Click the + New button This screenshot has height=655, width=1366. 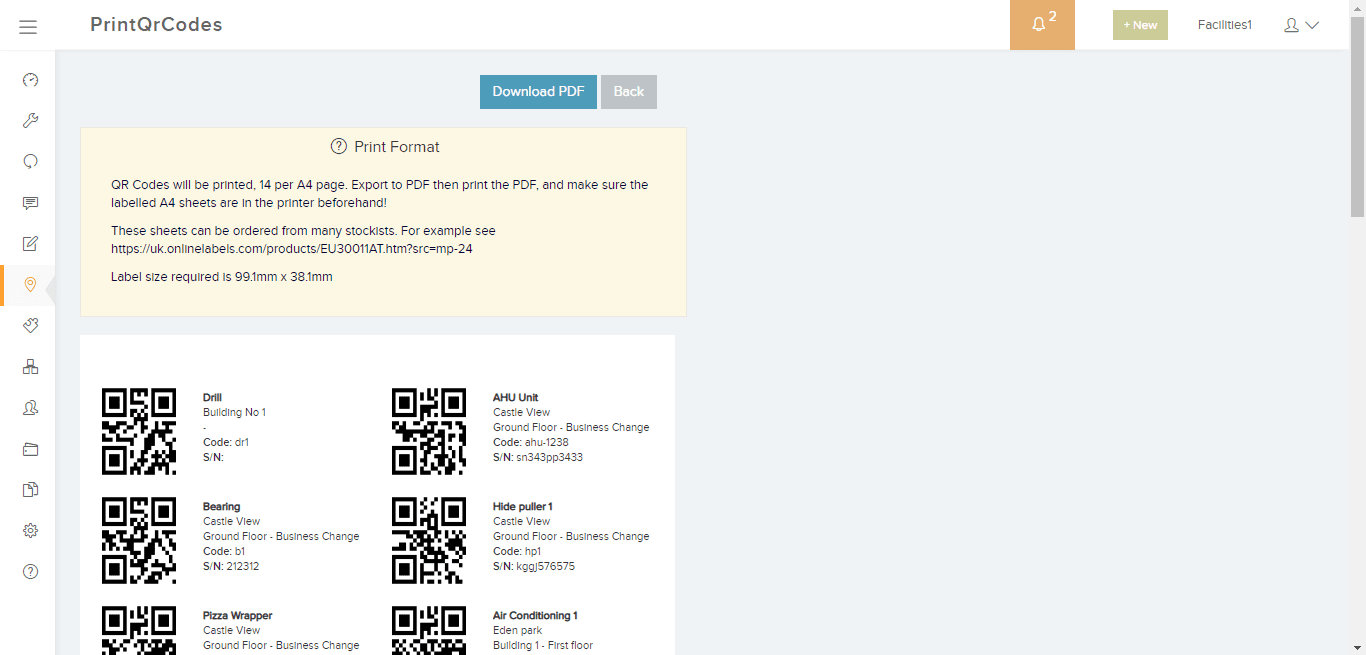point(1140,25)
